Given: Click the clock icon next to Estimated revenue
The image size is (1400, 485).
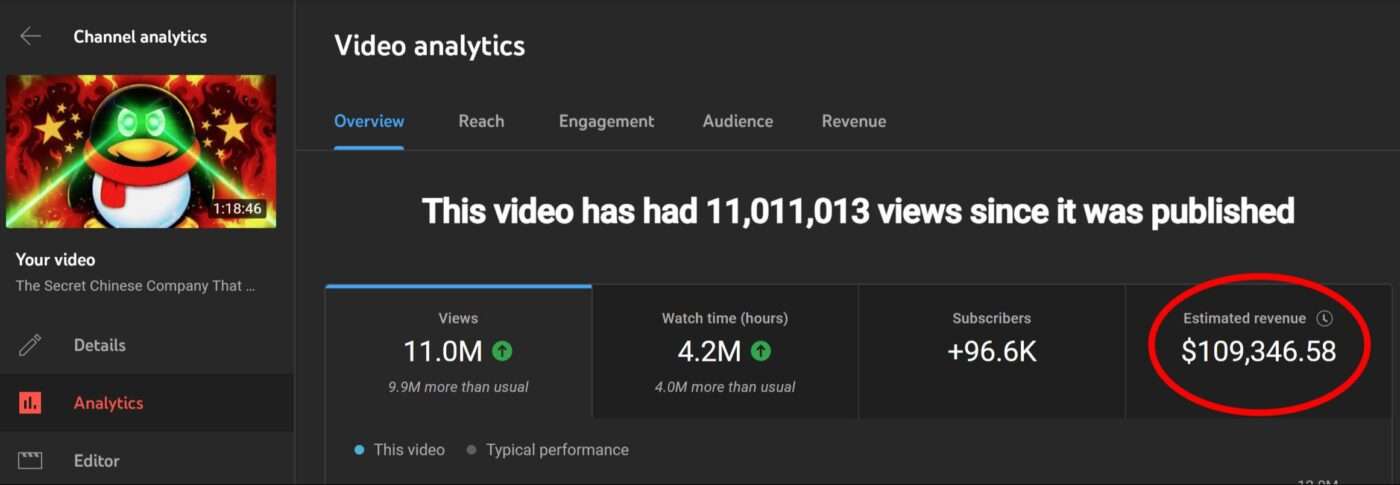Looking at the screenshot, I should (x=1324, y=318).
